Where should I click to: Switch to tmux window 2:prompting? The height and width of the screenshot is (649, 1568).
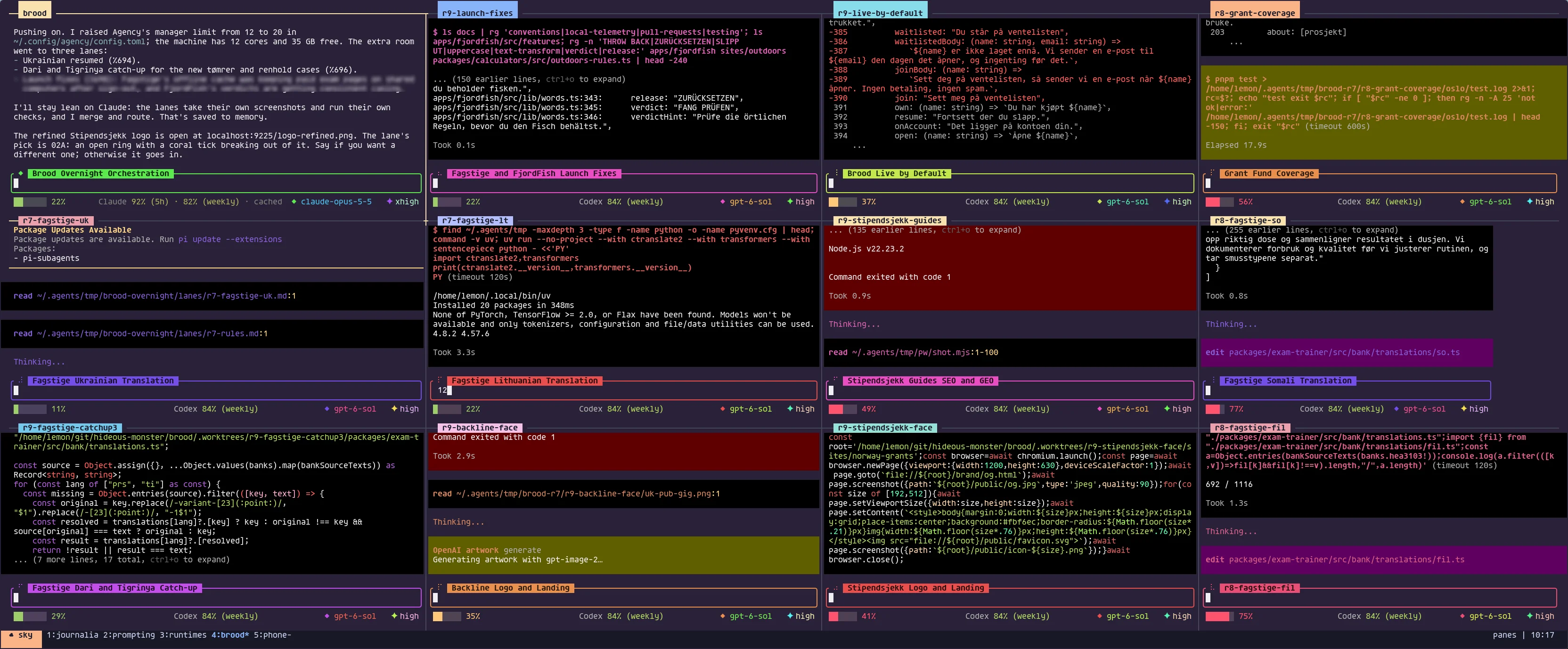coord(129,636)
